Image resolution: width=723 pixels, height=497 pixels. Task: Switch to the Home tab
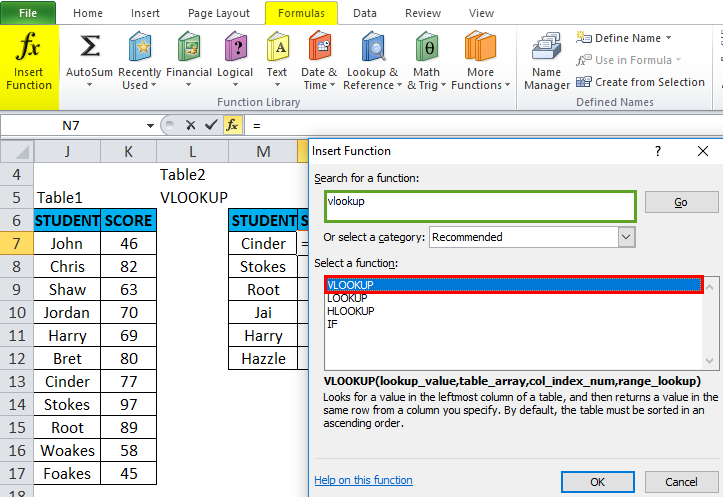pyautogui.click(x=88, y=13)
